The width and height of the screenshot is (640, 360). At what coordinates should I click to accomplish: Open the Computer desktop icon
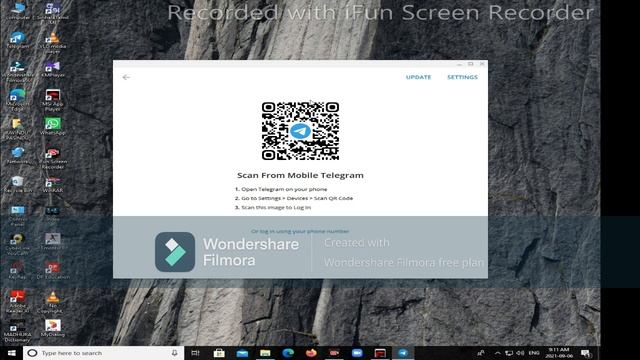click(x=18, y=11)
